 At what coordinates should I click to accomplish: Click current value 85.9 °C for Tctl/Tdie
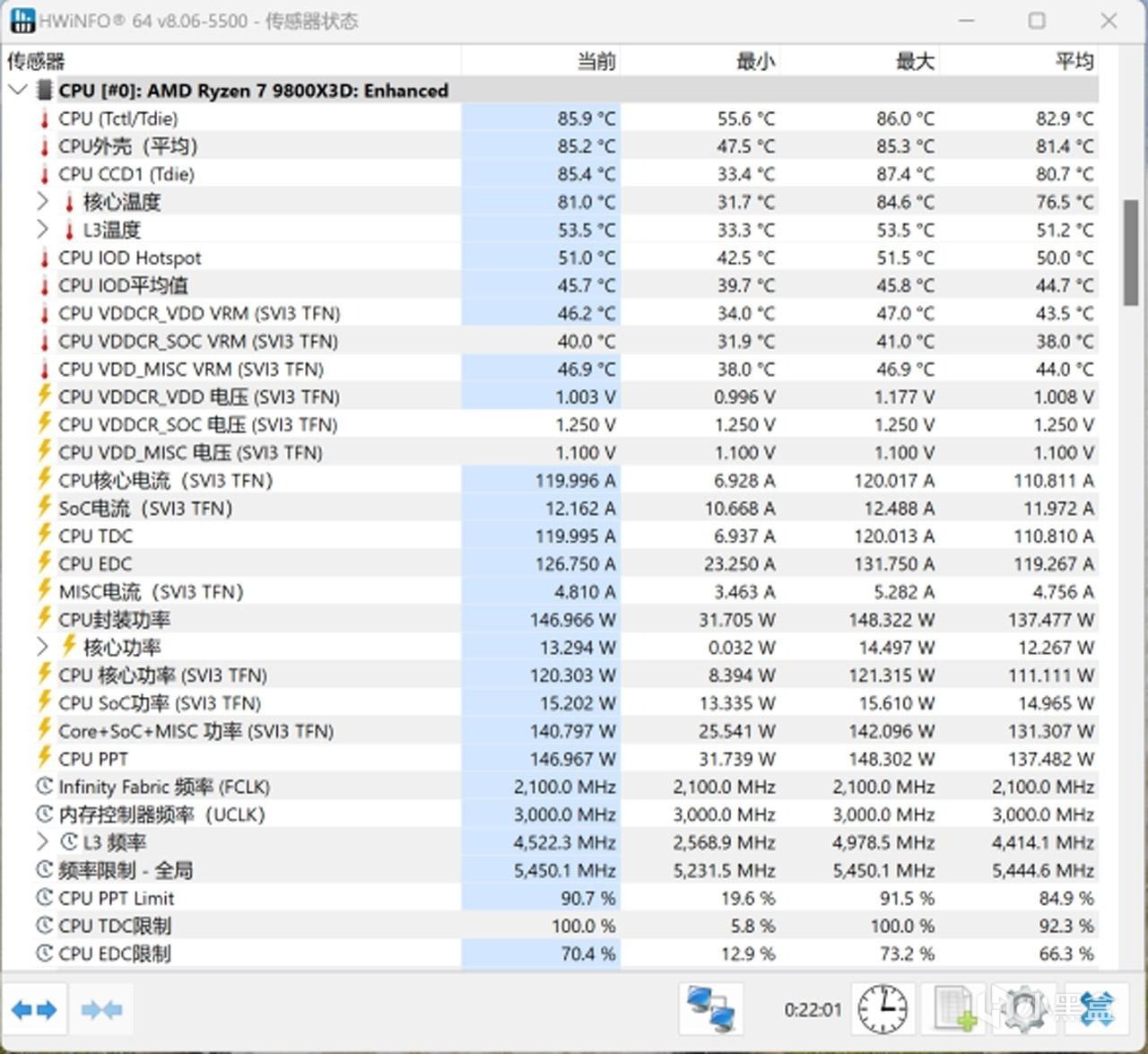click(587, 118)
